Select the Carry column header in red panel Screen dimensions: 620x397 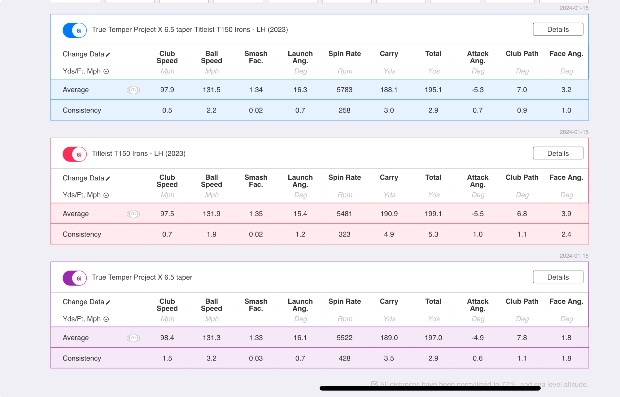pyautogui.click(x=389, y=178)
